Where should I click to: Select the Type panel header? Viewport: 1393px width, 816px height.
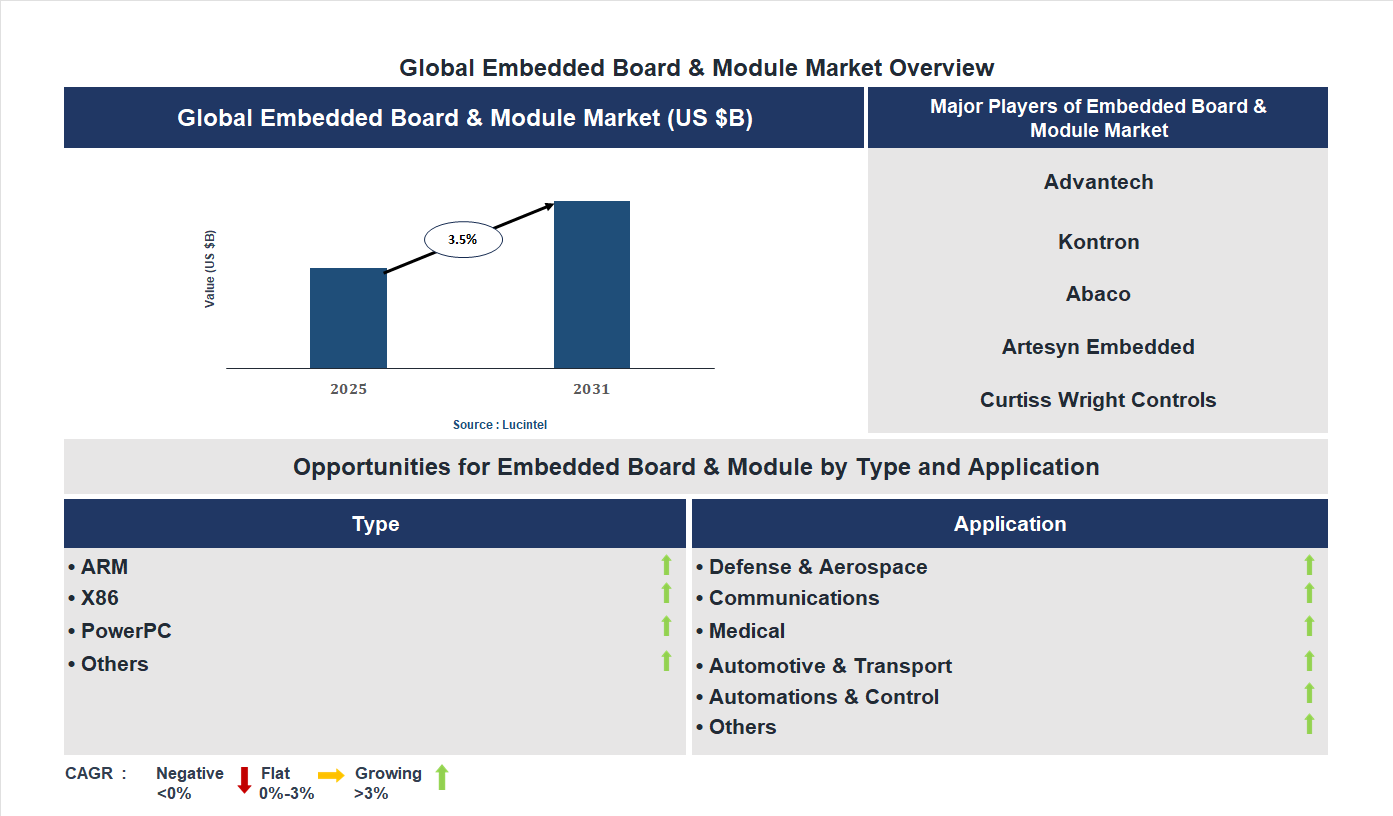coord(376,523)
